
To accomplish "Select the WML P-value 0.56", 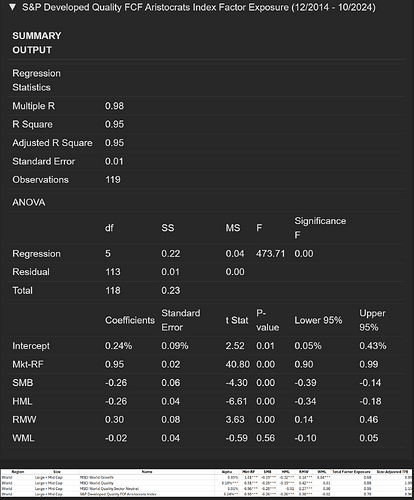I will click(265, 438).
